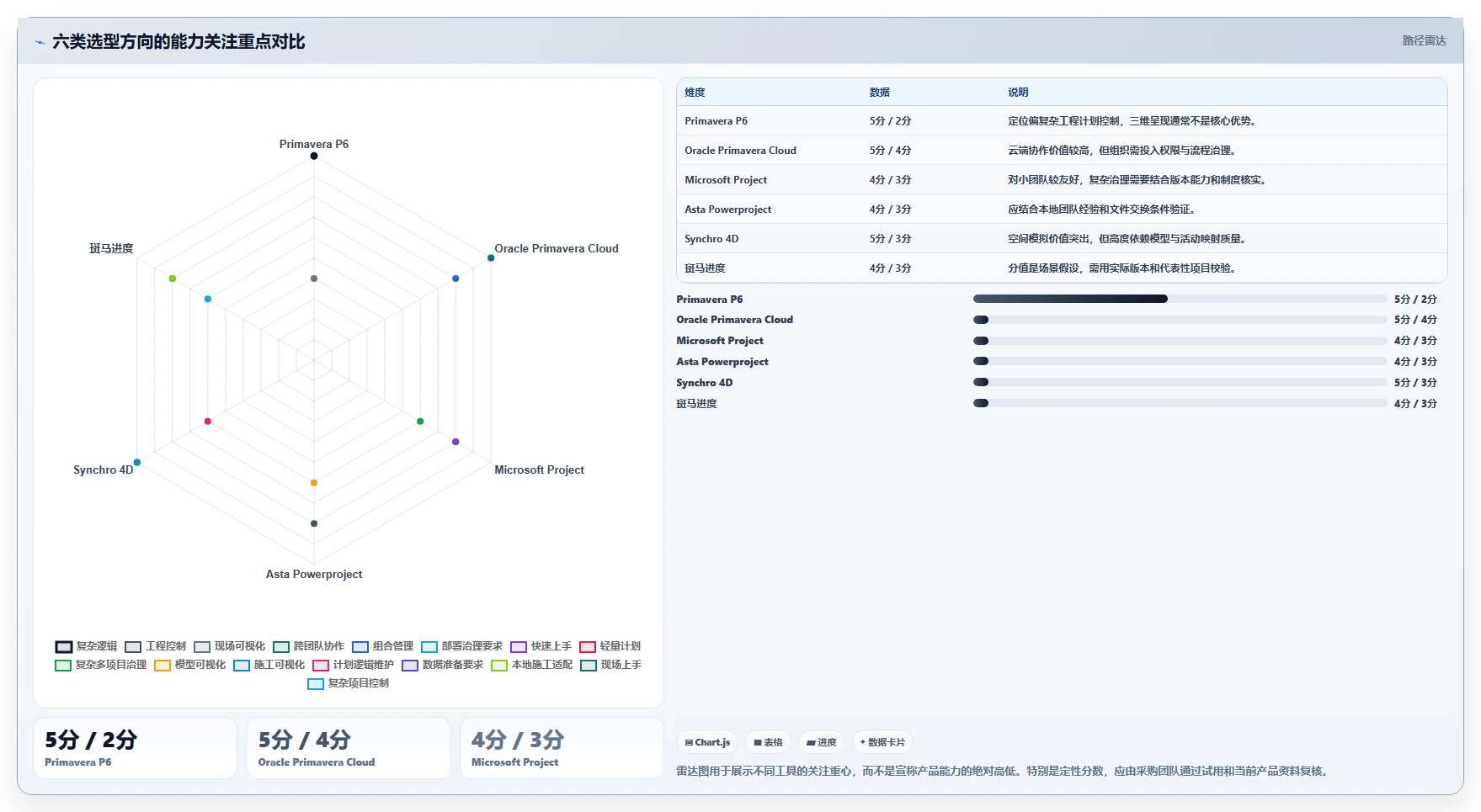The height and width of the screenshot is (812, 1481).
Task: Select the Oracle Primavera Cloud table row name
Action: (740, 151)
